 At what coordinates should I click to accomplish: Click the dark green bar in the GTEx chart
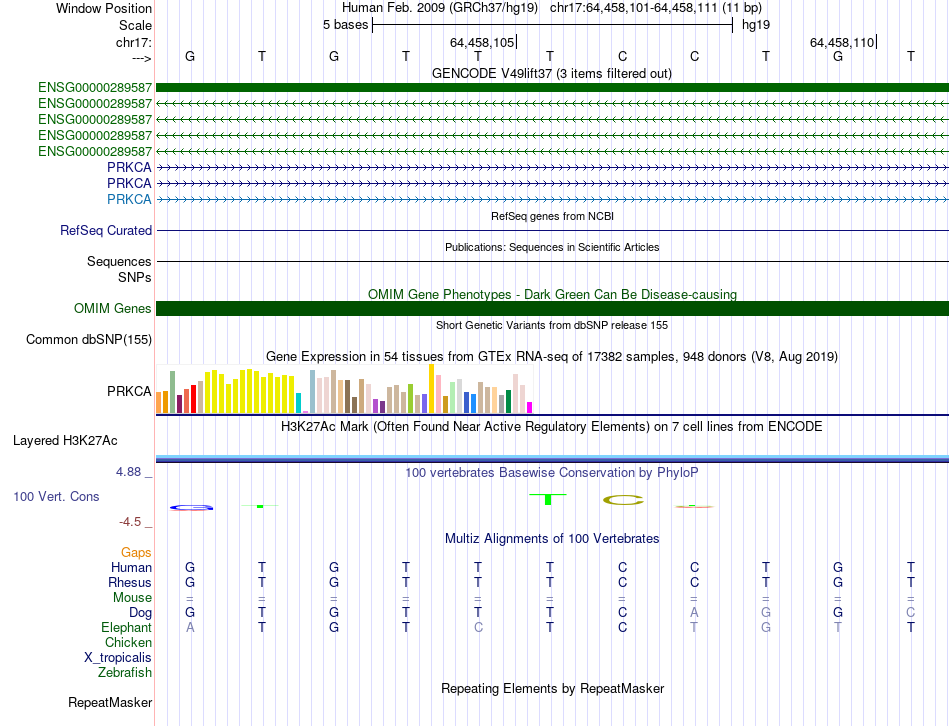coord(508,401)
